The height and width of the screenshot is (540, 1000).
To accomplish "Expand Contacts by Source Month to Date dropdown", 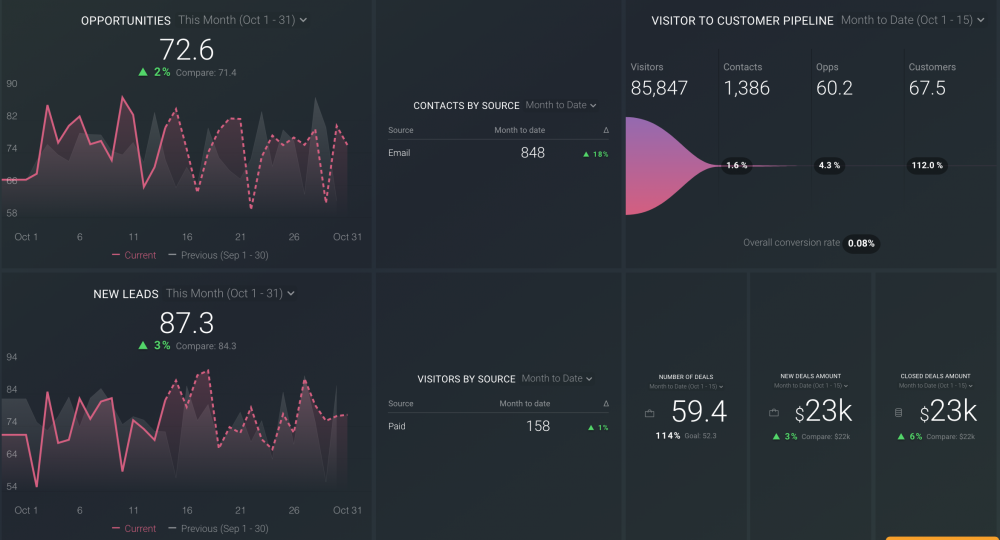I will (561, 105).
